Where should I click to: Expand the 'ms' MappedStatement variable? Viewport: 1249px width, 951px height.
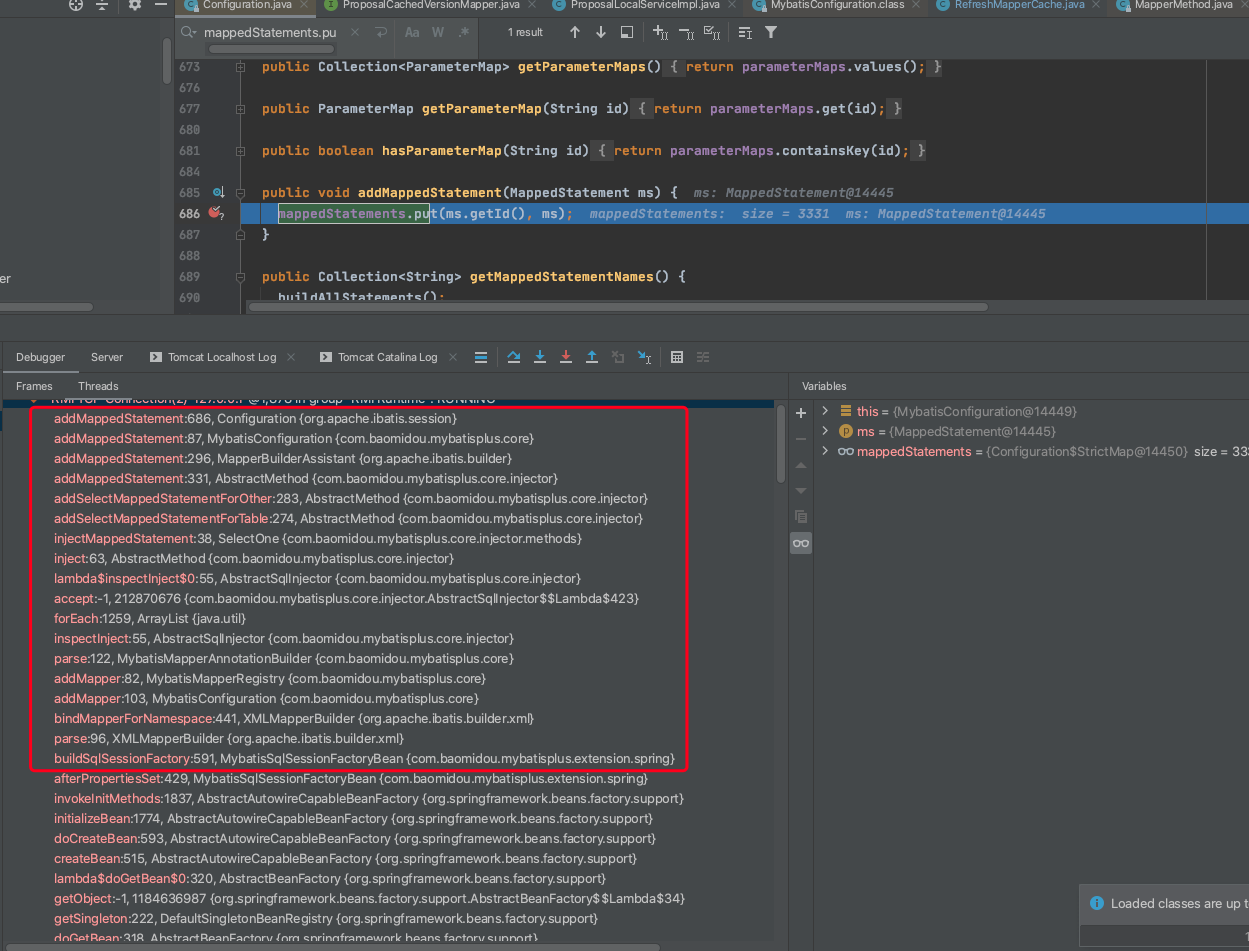coord(825,431)
